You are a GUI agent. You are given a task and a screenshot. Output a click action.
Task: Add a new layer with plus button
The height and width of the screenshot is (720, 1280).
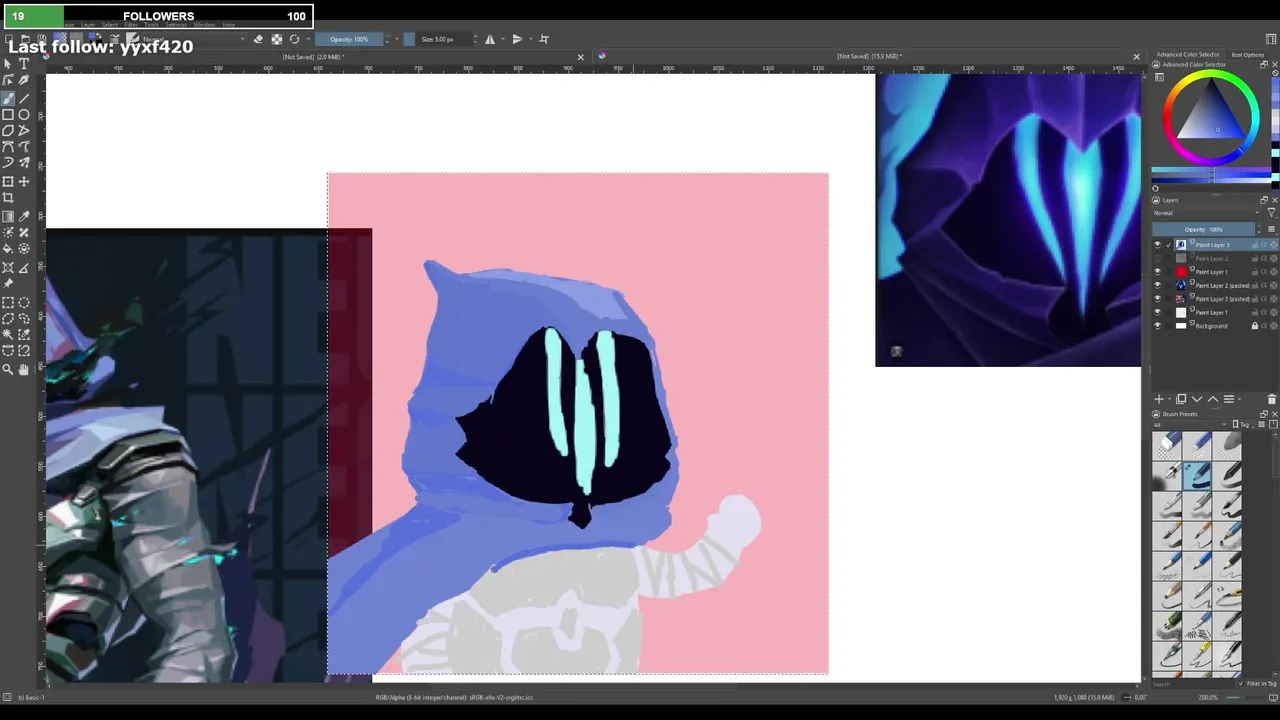point(1159,399)
